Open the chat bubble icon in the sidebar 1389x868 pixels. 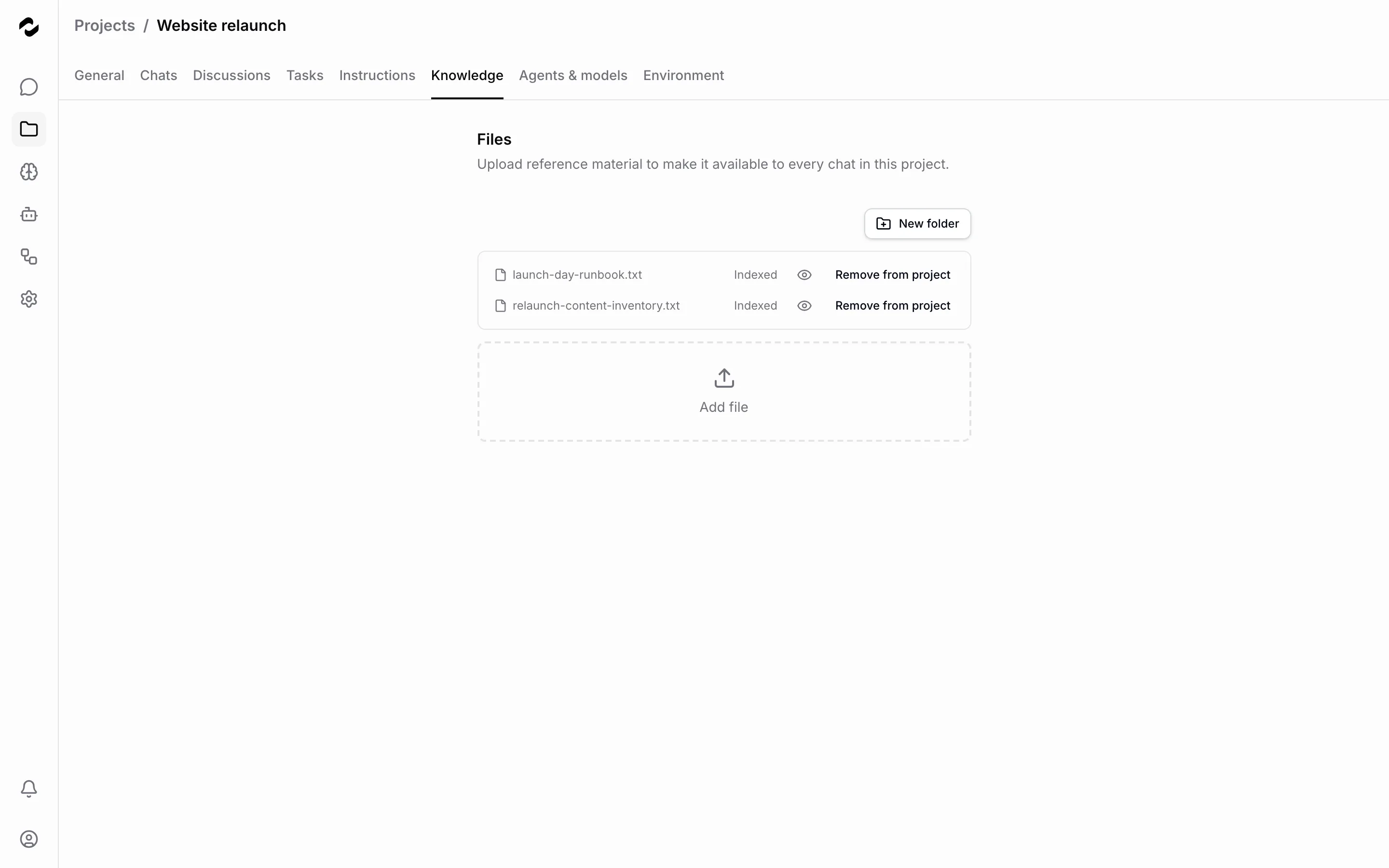point(29,87)
